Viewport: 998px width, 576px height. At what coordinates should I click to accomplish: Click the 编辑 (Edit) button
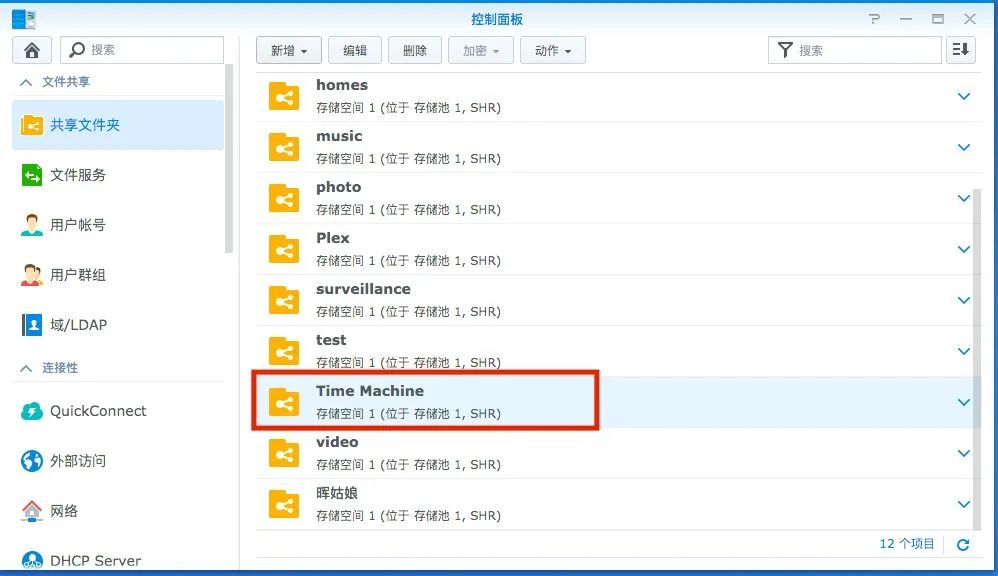tap(355, 49)
